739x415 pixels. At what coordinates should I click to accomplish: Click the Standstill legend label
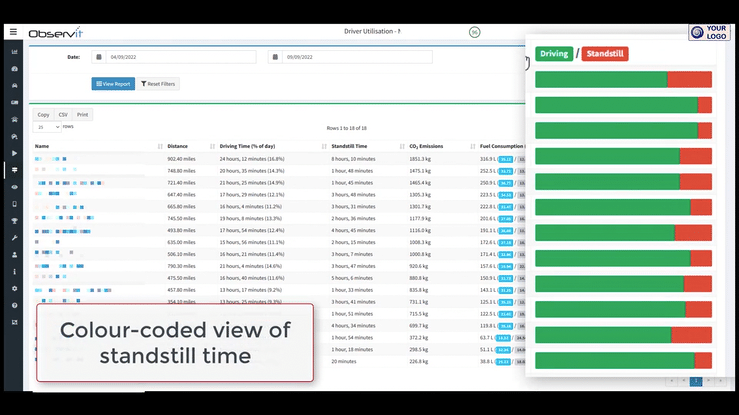[605, 54]
